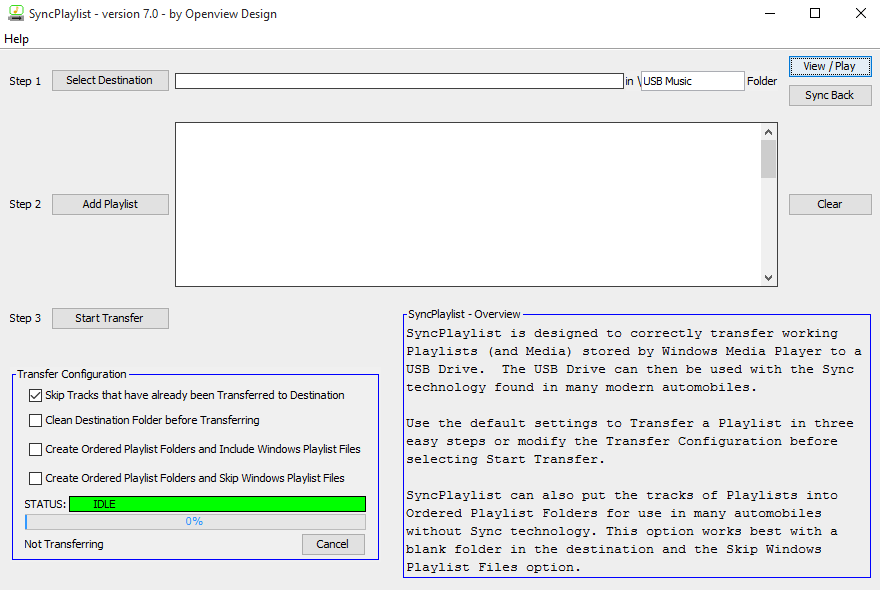
Task: Open View / Play
Action: coord(829,66)
